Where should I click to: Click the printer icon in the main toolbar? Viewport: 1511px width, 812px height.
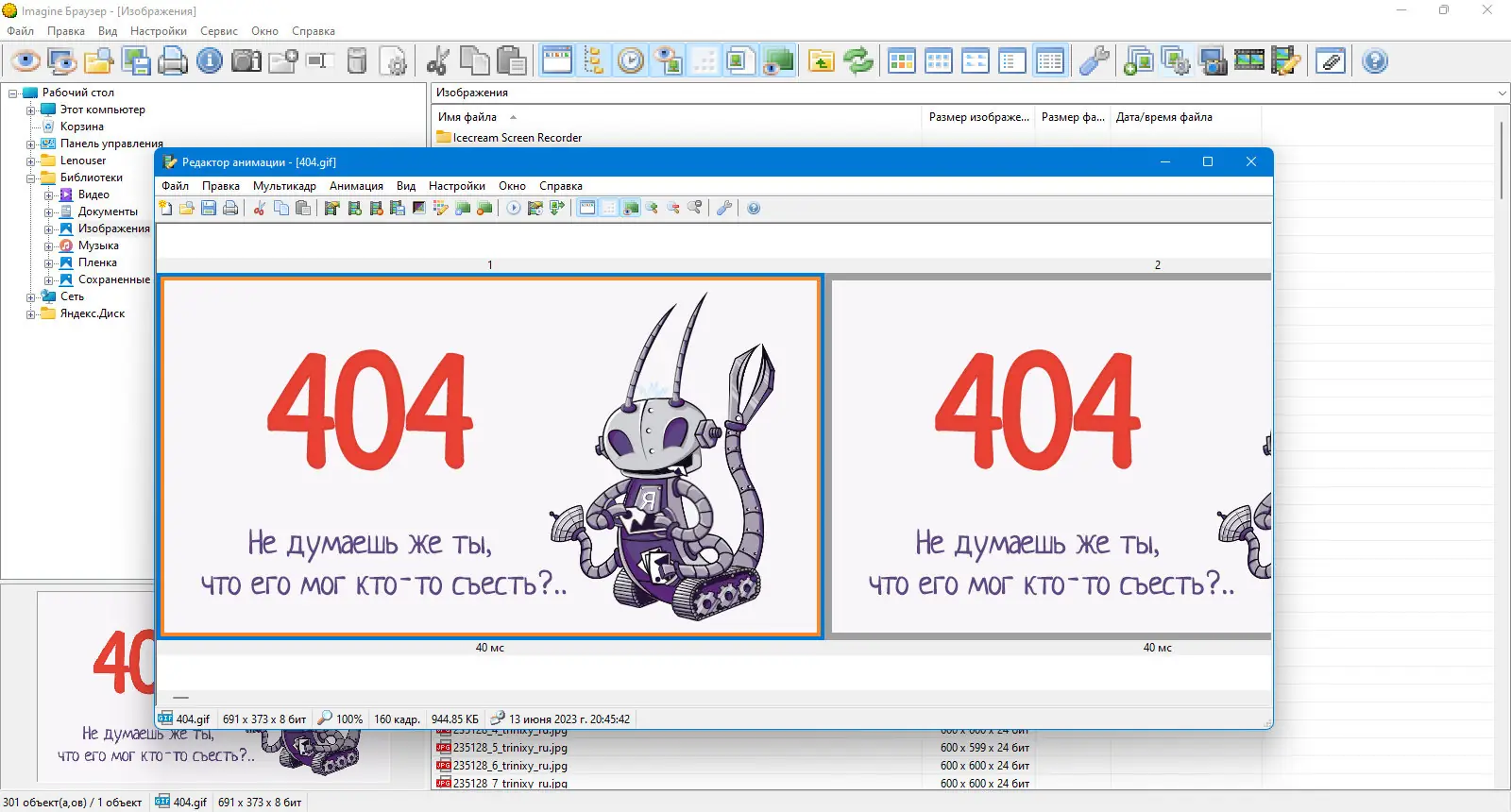click(173, 61)
